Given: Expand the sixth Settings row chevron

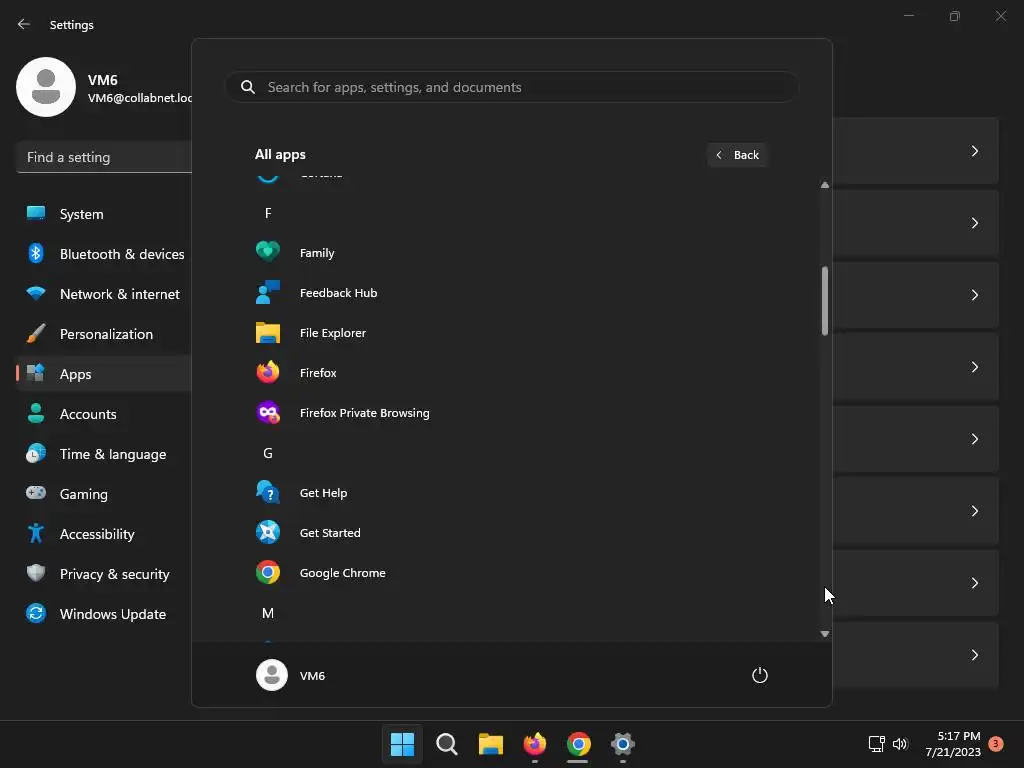Looking at the screenshot, I should click(974, 511).
